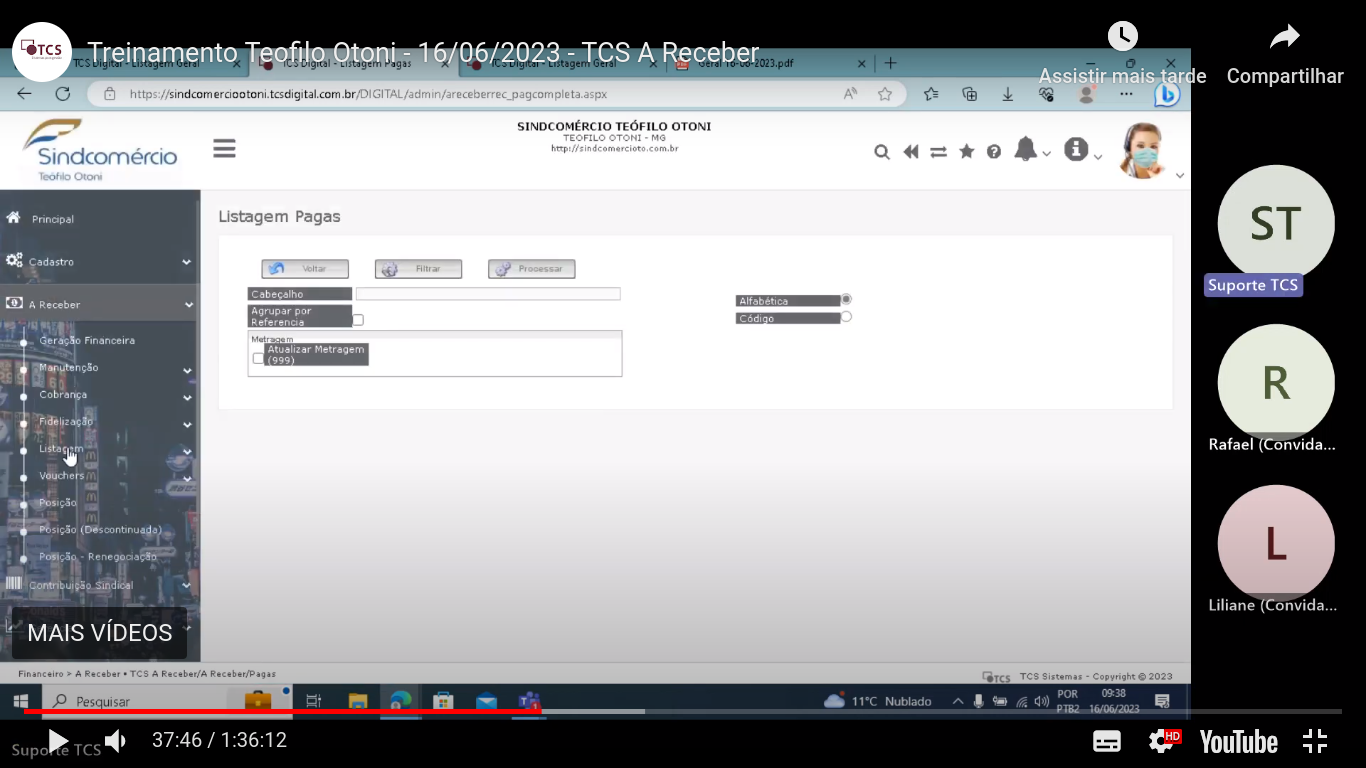Exit full screen in YouTube player
The image size is (1366, 768).
click(x=1315, y=741)
